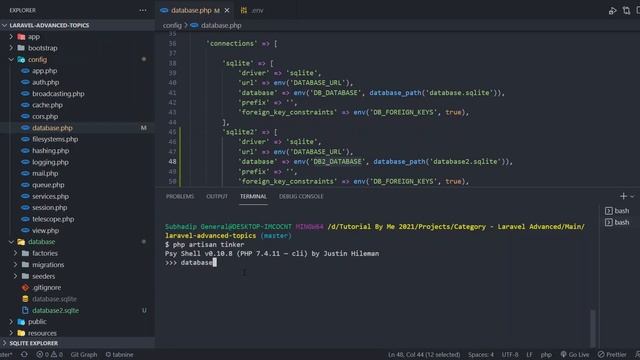Click database.php in the breadcrumb path
The height and width of the screenshot is (360, 640).
pyautogui.click(x=221, y=25)
